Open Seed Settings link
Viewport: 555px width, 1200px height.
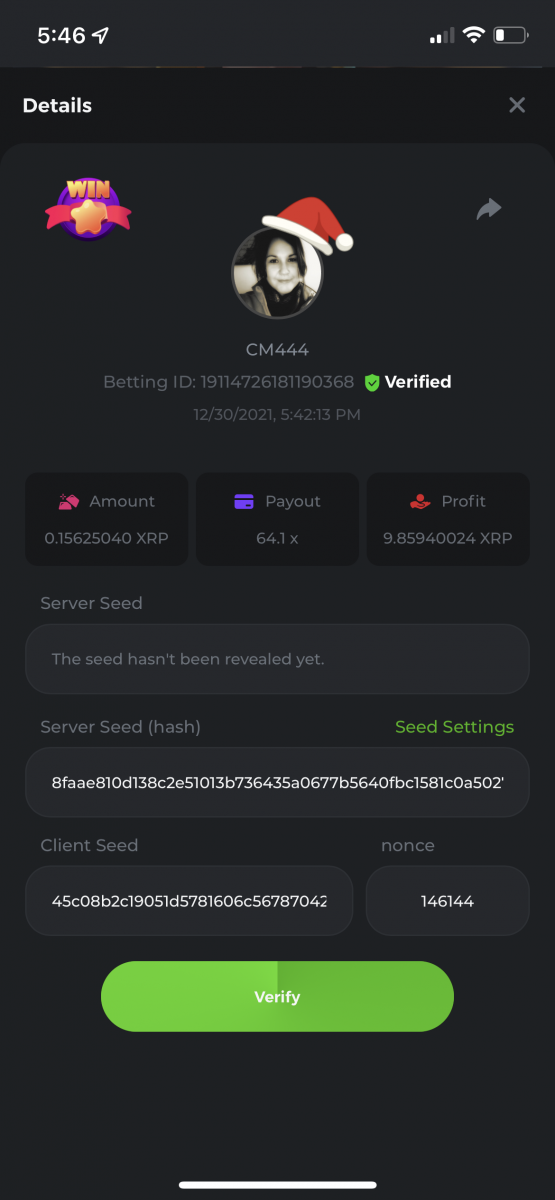point(454,727)
